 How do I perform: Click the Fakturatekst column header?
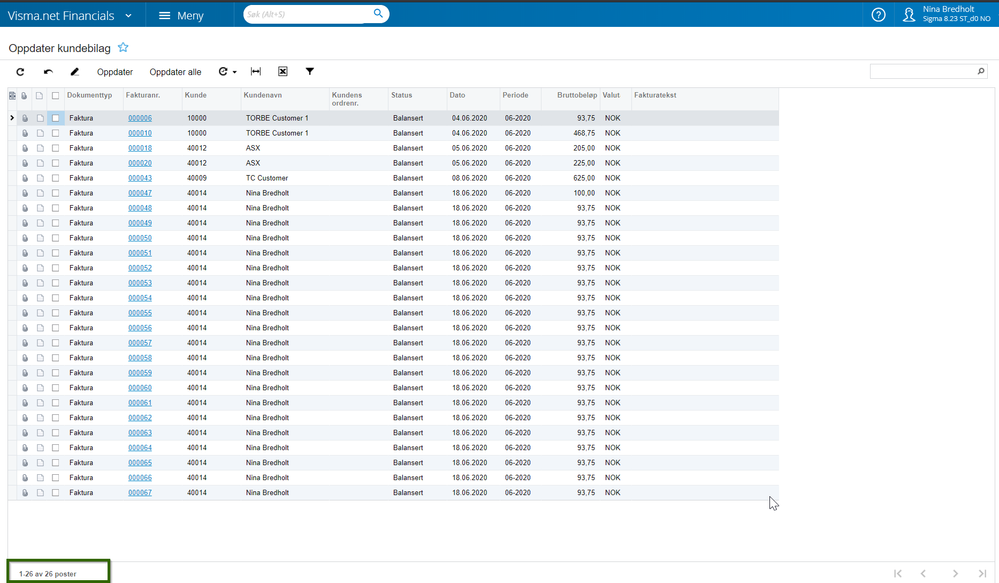tap(655, 95)
